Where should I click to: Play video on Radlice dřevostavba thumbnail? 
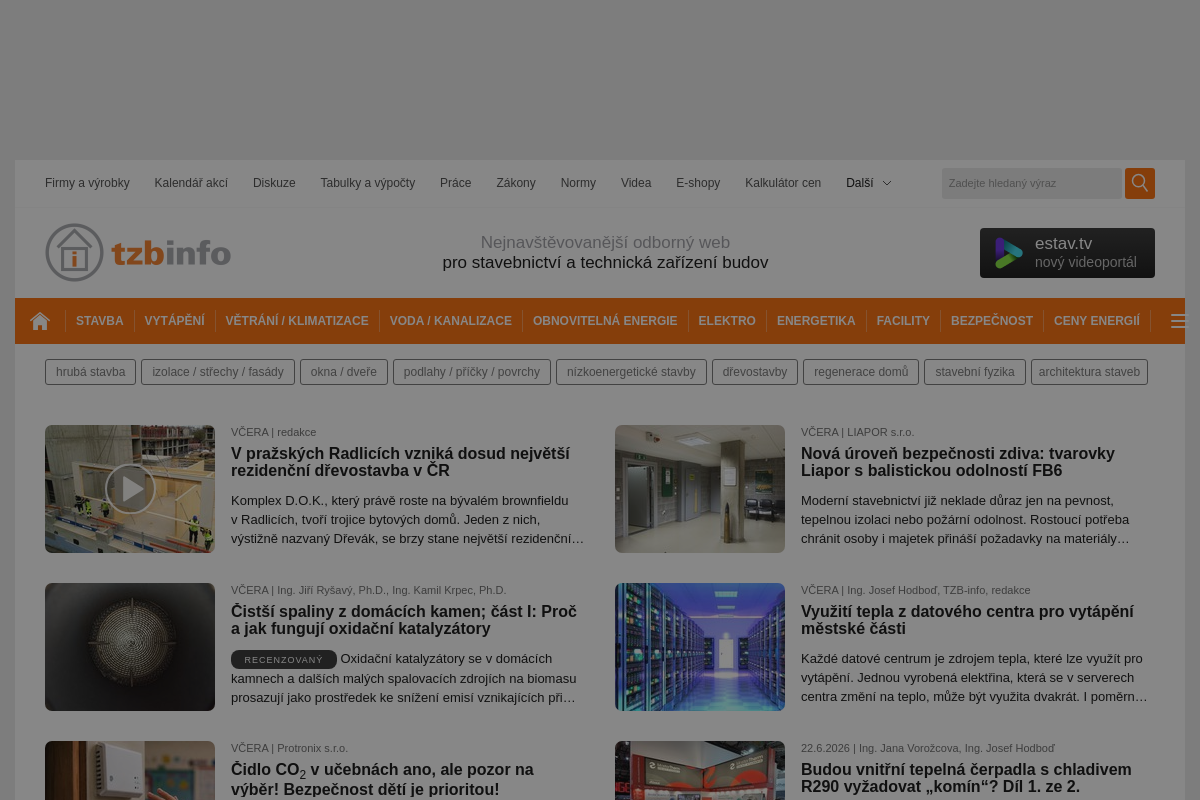point(130,489)
